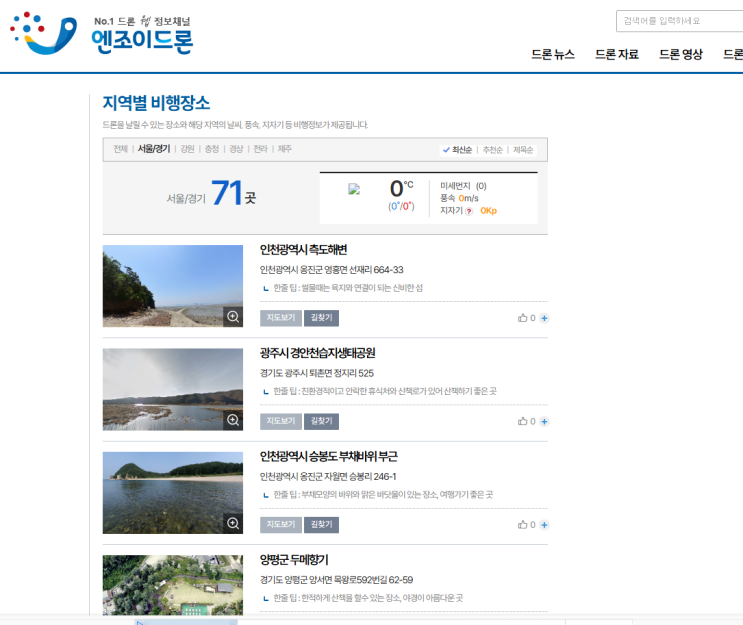Click the 71곳 location count
The height and width of the screenshot is (625, 743).
234,193
